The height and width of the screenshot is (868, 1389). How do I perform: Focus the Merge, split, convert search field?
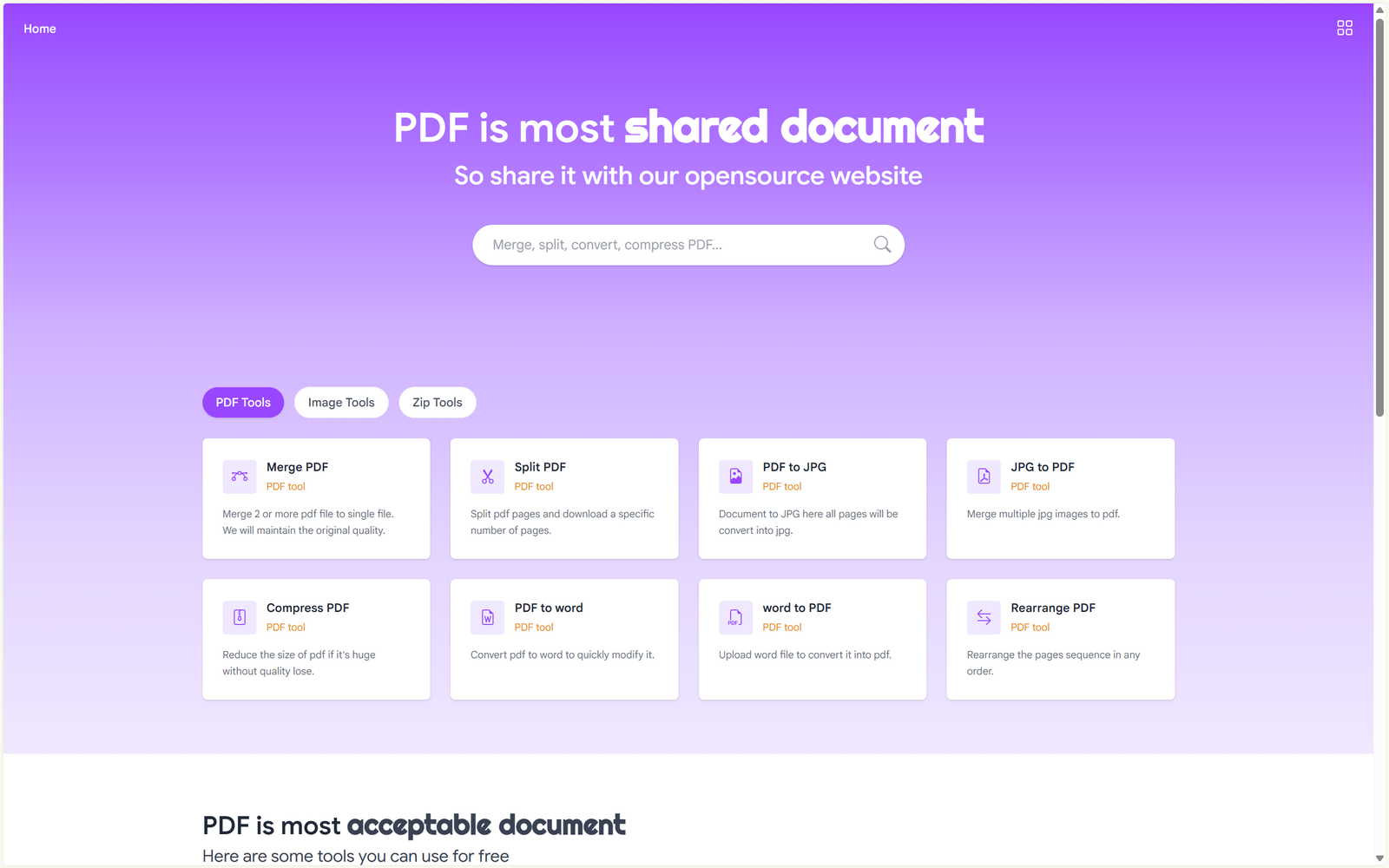(x=688, y=245)
